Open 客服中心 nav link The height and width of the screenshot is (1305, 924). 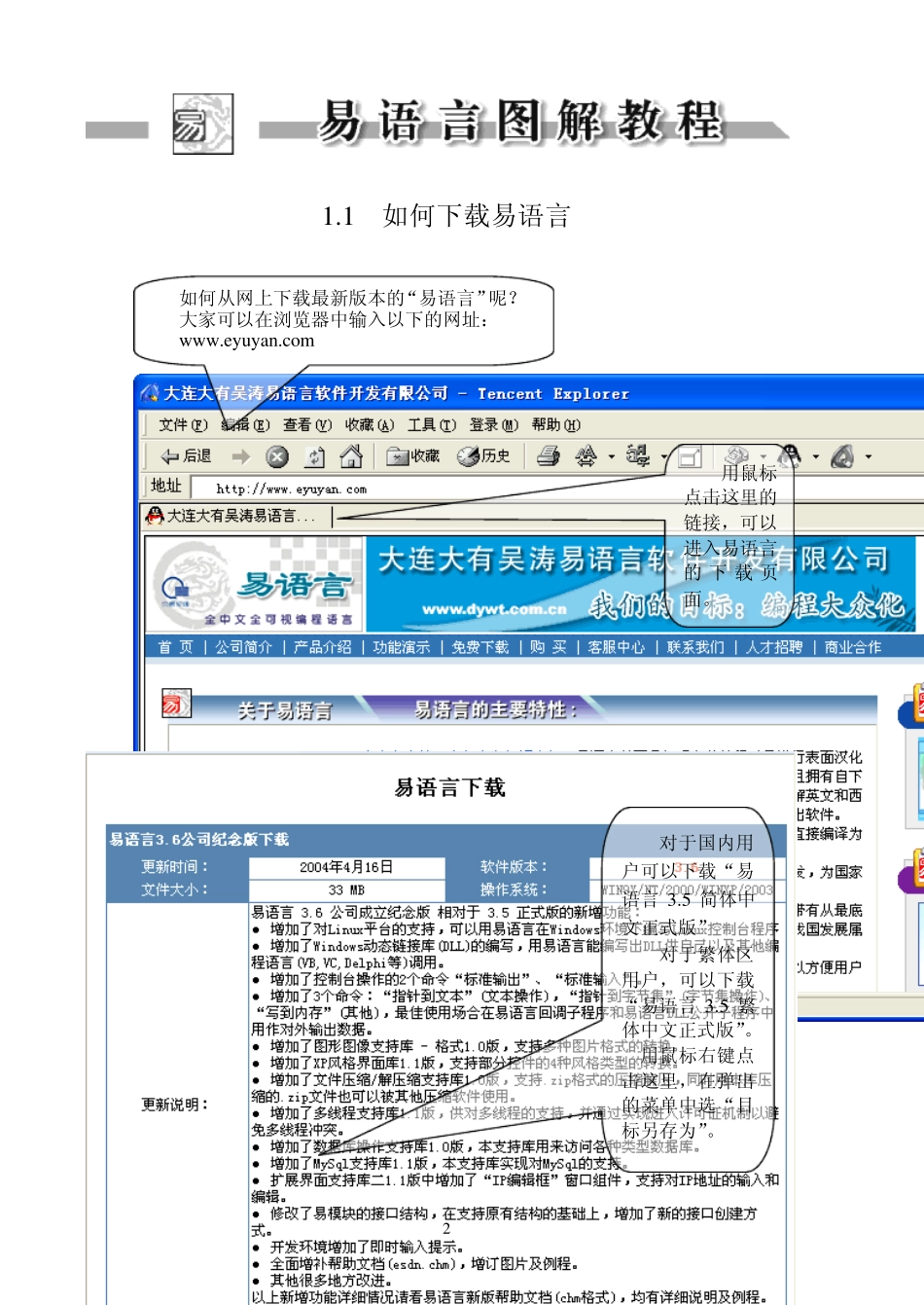617,647
